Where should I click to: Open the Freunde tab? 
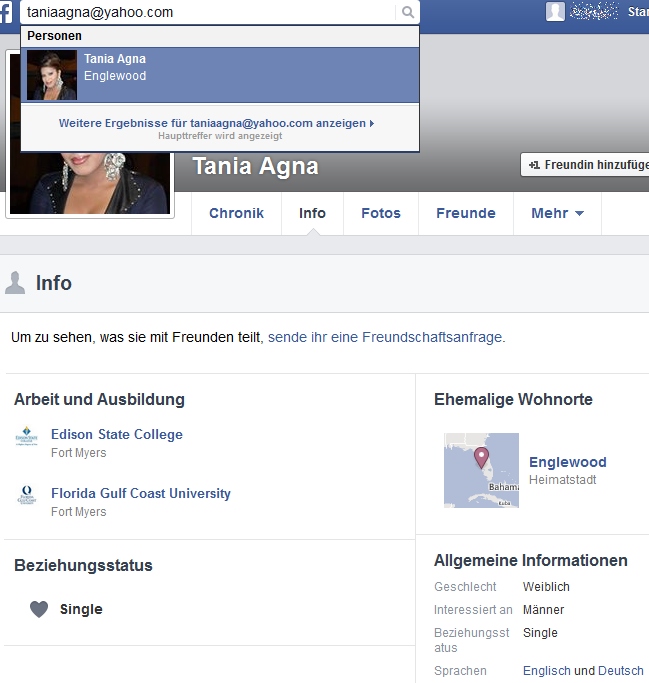click(466, 213)
